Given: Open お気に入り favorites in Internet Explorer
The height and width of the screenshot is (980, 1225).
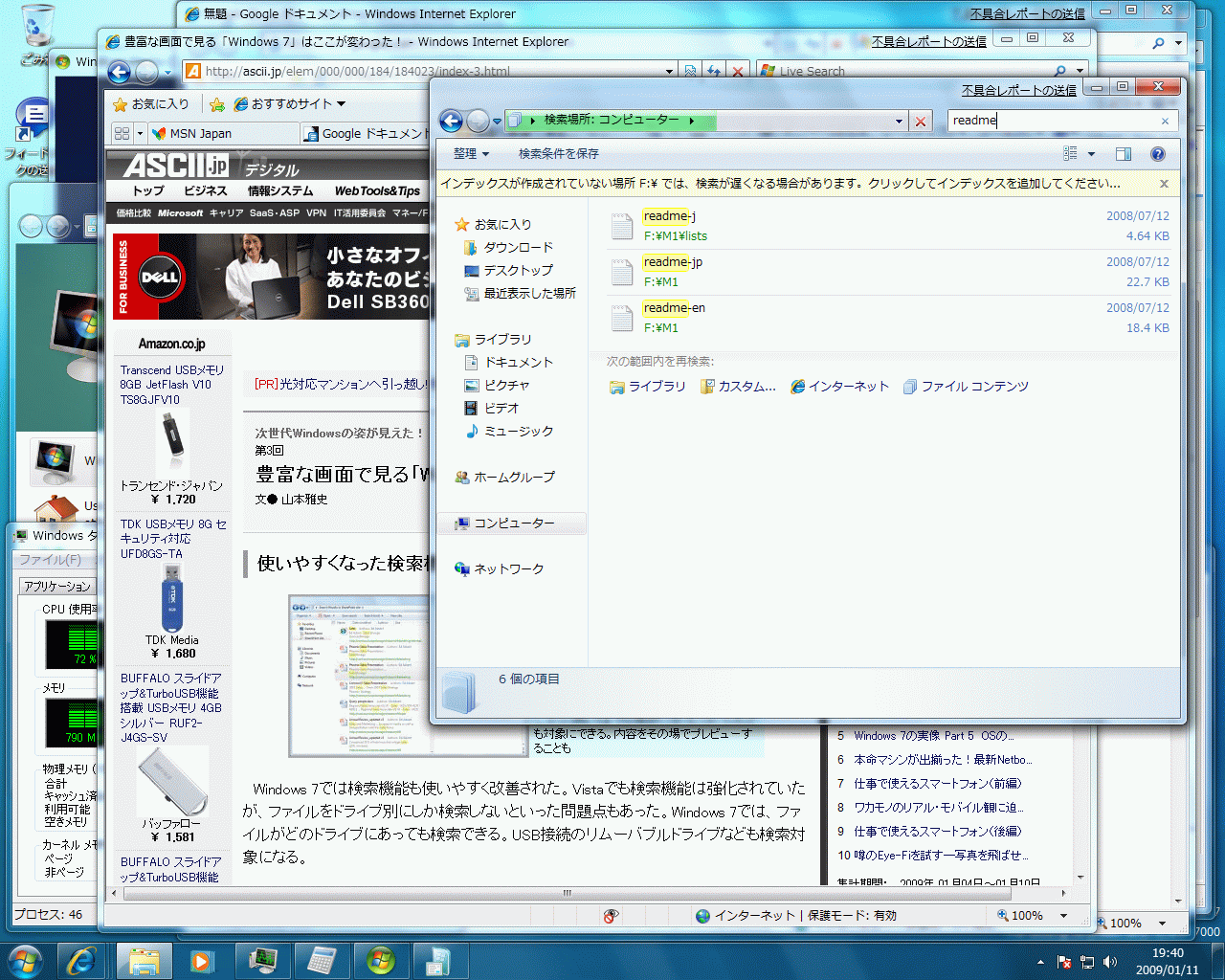Looking at the screenshot, I should [151, 104].
